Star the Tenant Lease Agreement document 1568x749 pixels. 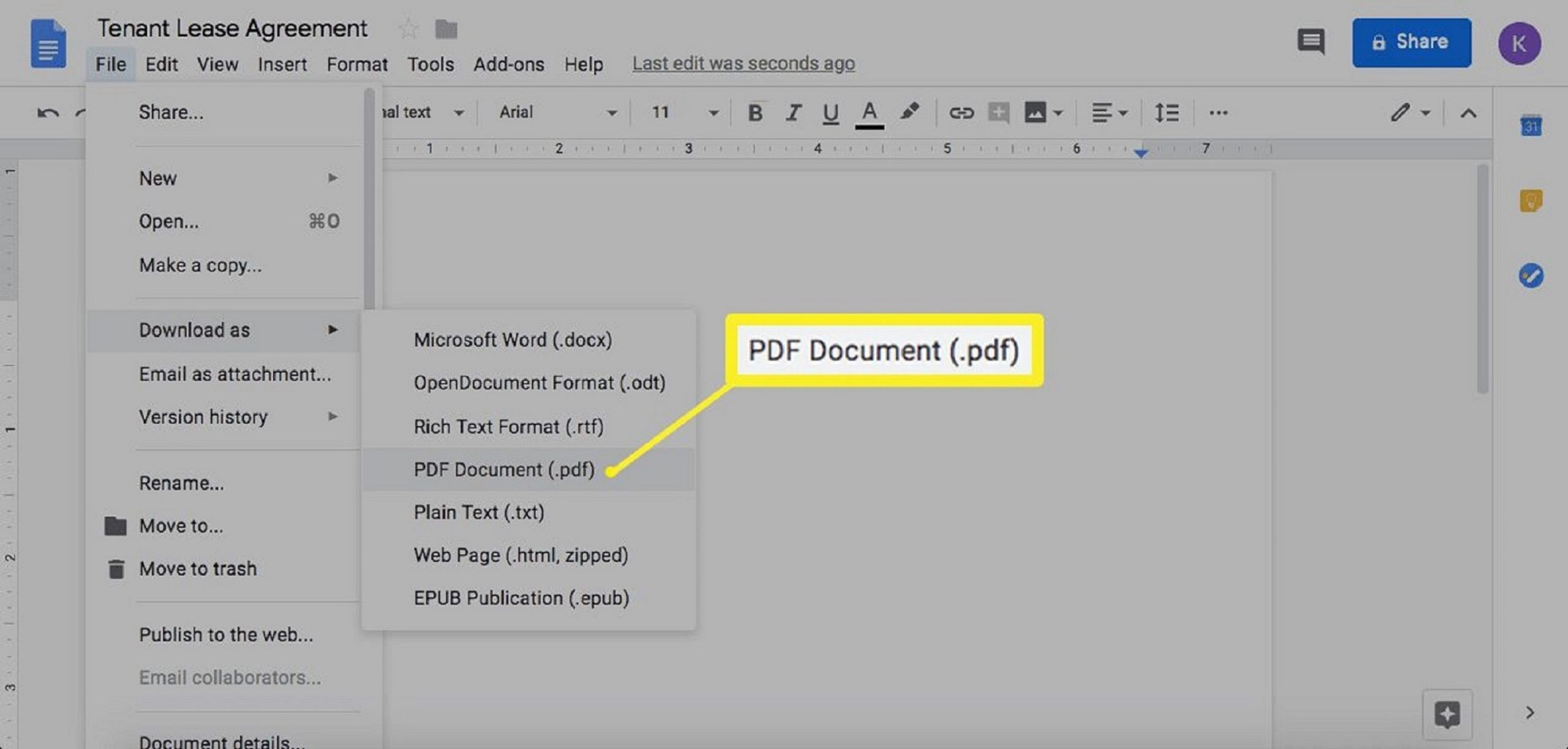(408, 29)
